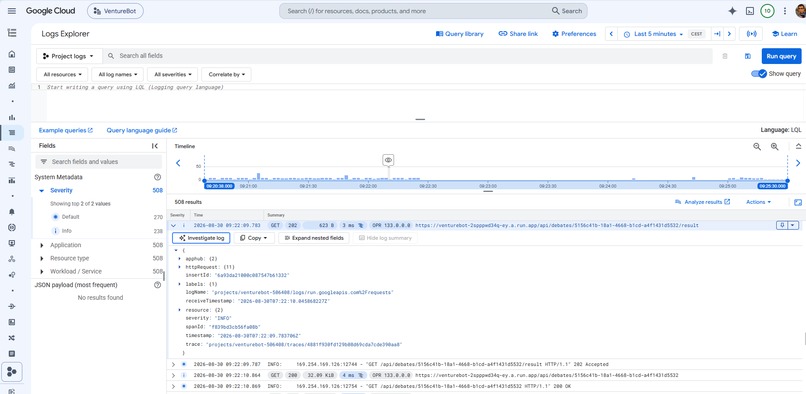This screenshot has height=394, width=806.
Task: Toggle the Show query switch
Action: pyautogui.click(x=759, y=74)
